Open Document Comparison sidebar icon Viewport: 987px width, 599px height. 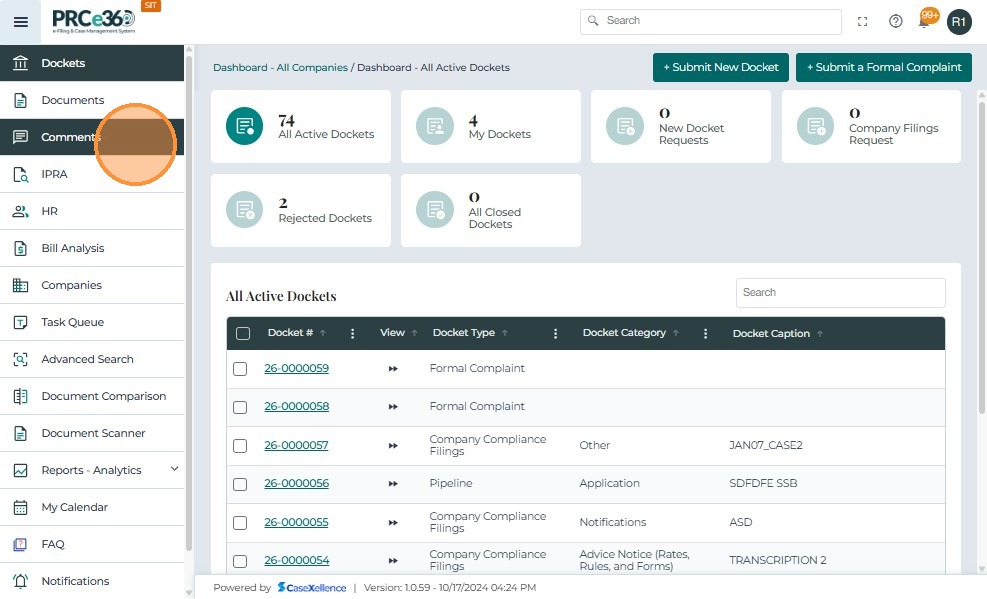click(x=20, y=396)
